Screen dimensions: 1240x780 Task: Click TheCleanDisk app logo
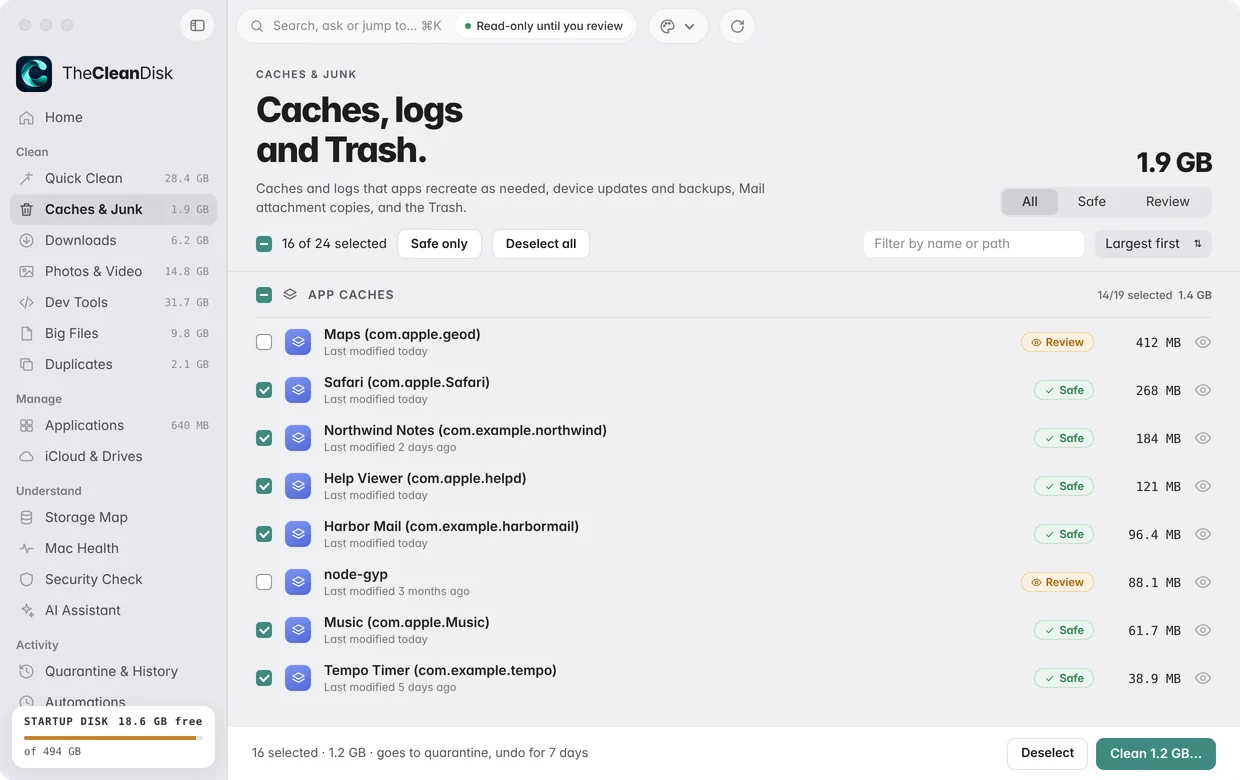[34, 73]
